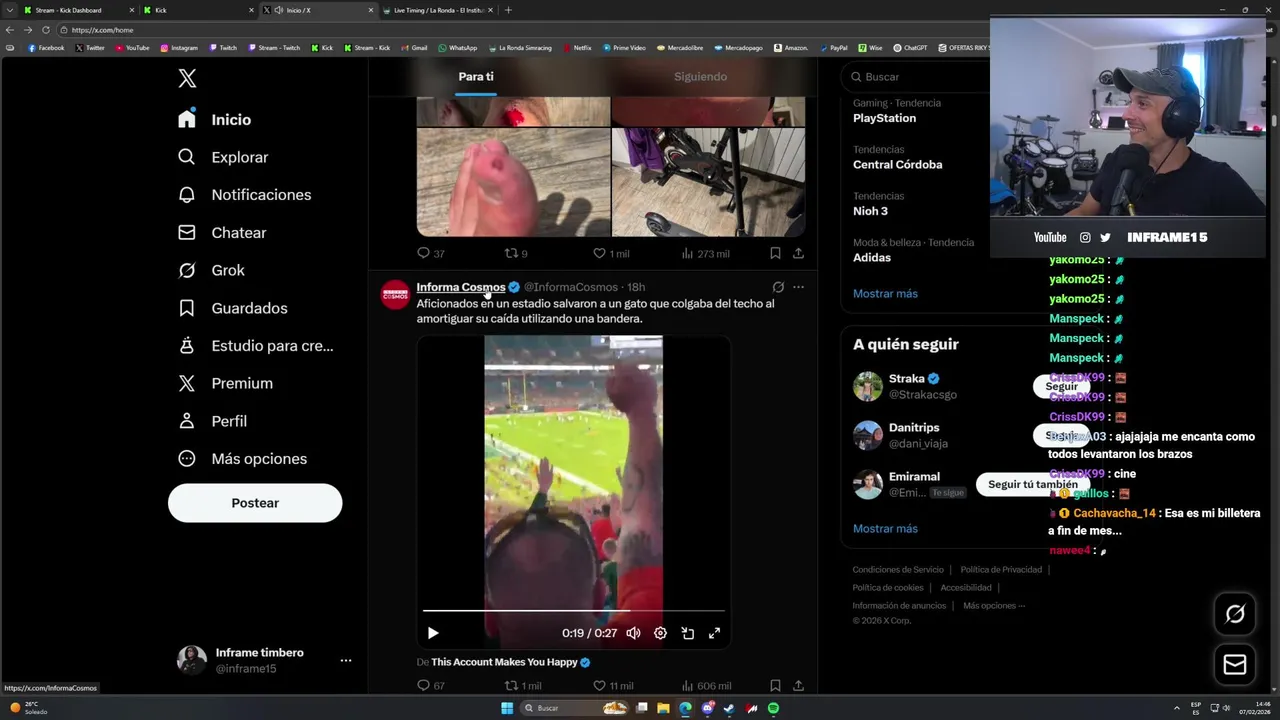Click Grok explain icon on Informa Cosmos post
The image size is (1280, 720).
pyautogui.click(x=778, y=287)
